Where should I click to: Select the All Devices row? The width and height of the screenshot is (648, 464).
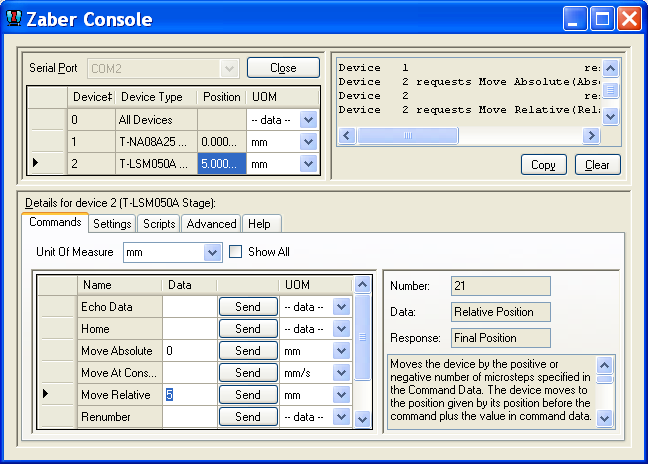click(174, 120)
